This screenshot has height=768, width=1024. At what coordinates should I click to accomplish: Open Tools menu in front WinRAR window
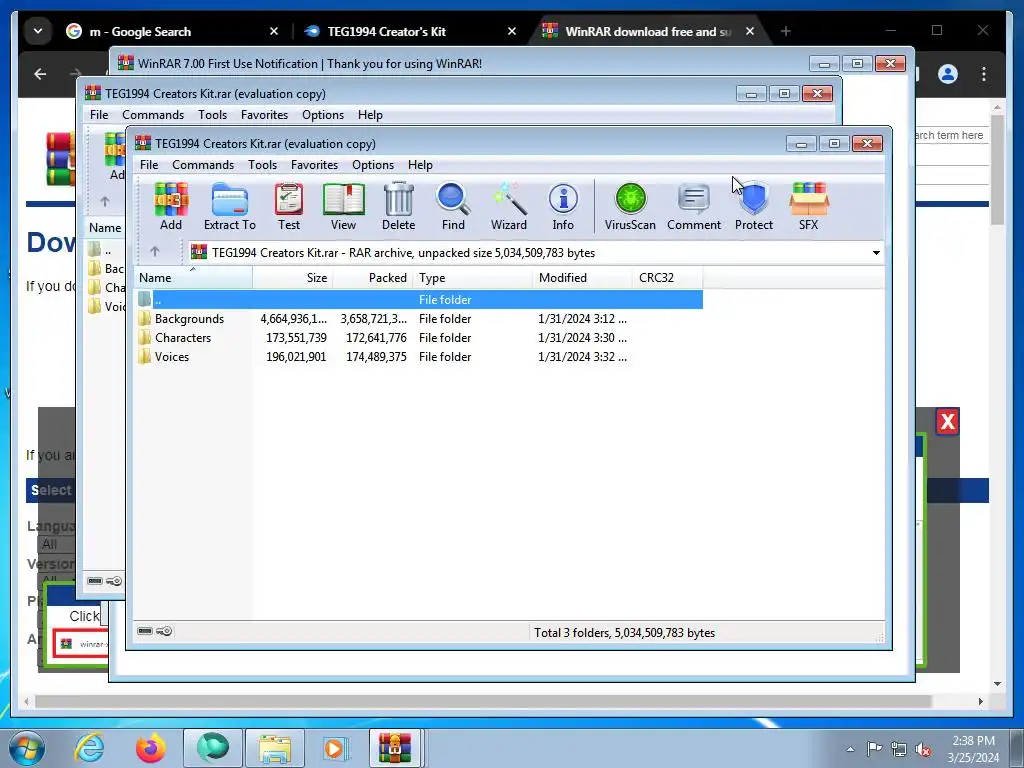pos(263,165)
